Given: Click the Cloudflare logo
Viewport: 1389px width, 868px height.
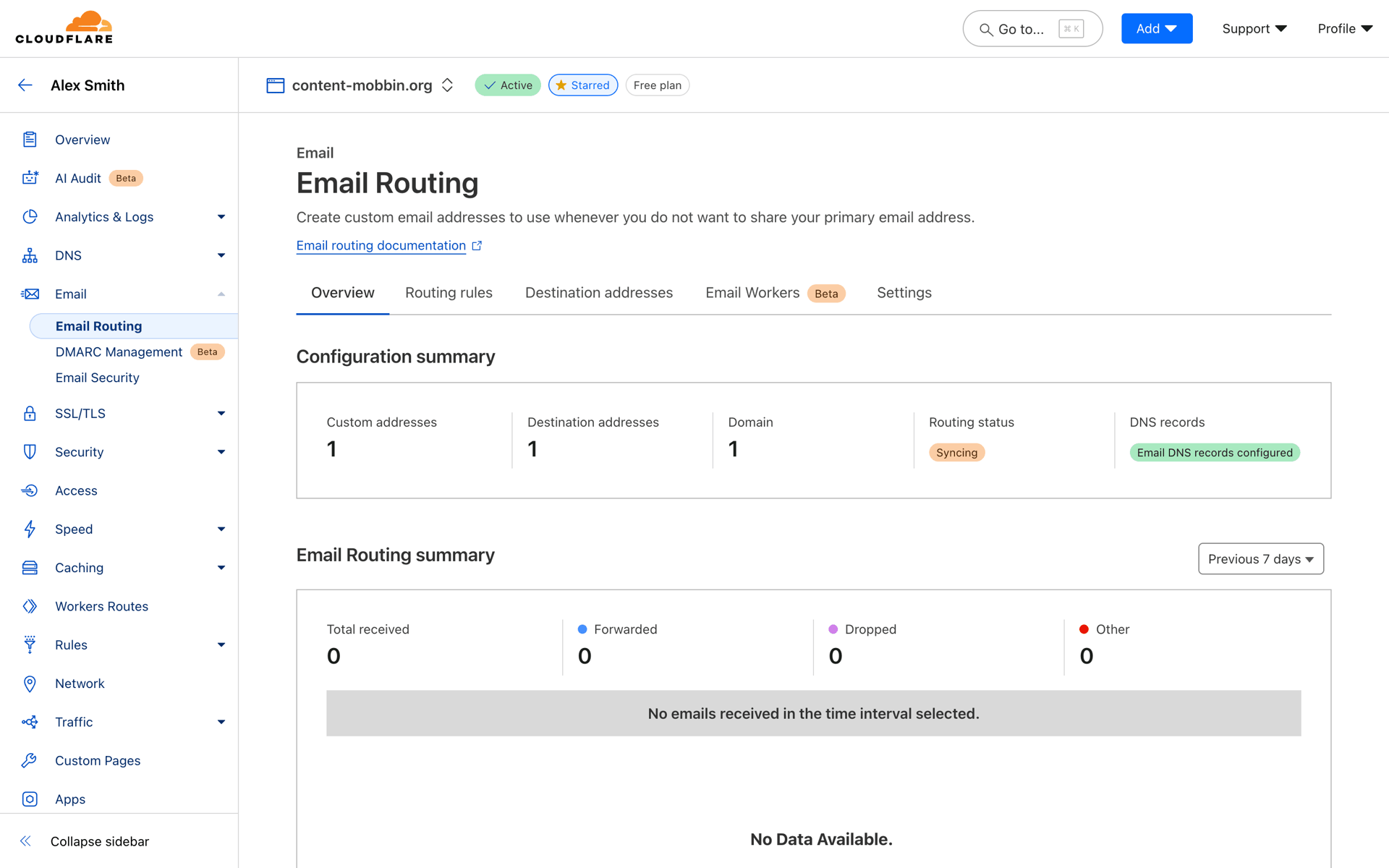Looking at the screenshot, I should (64, 27).
